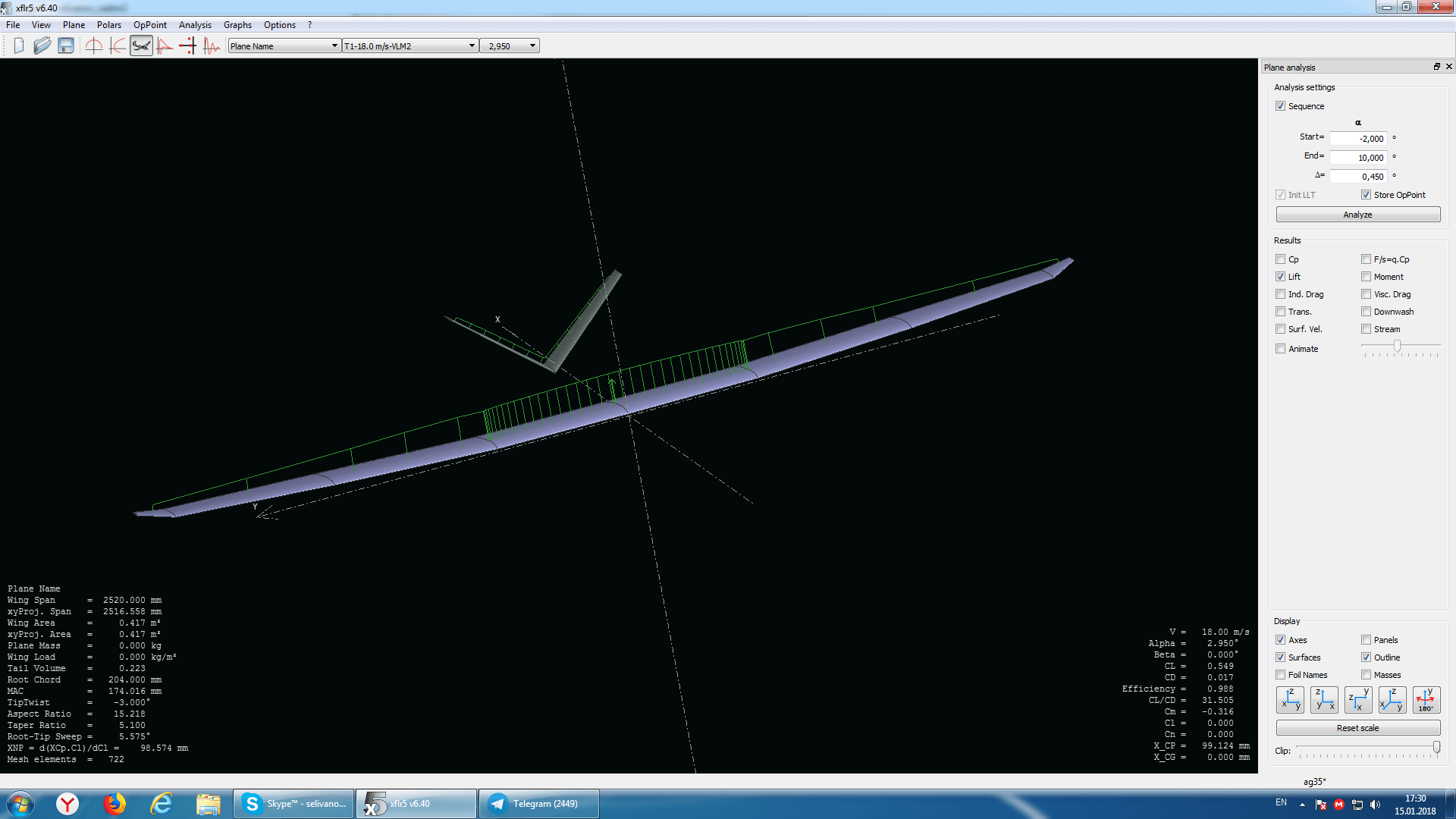1456x819 pixels.
Task: Toggle the Panels display checkbox
Action: (1367, 640)
